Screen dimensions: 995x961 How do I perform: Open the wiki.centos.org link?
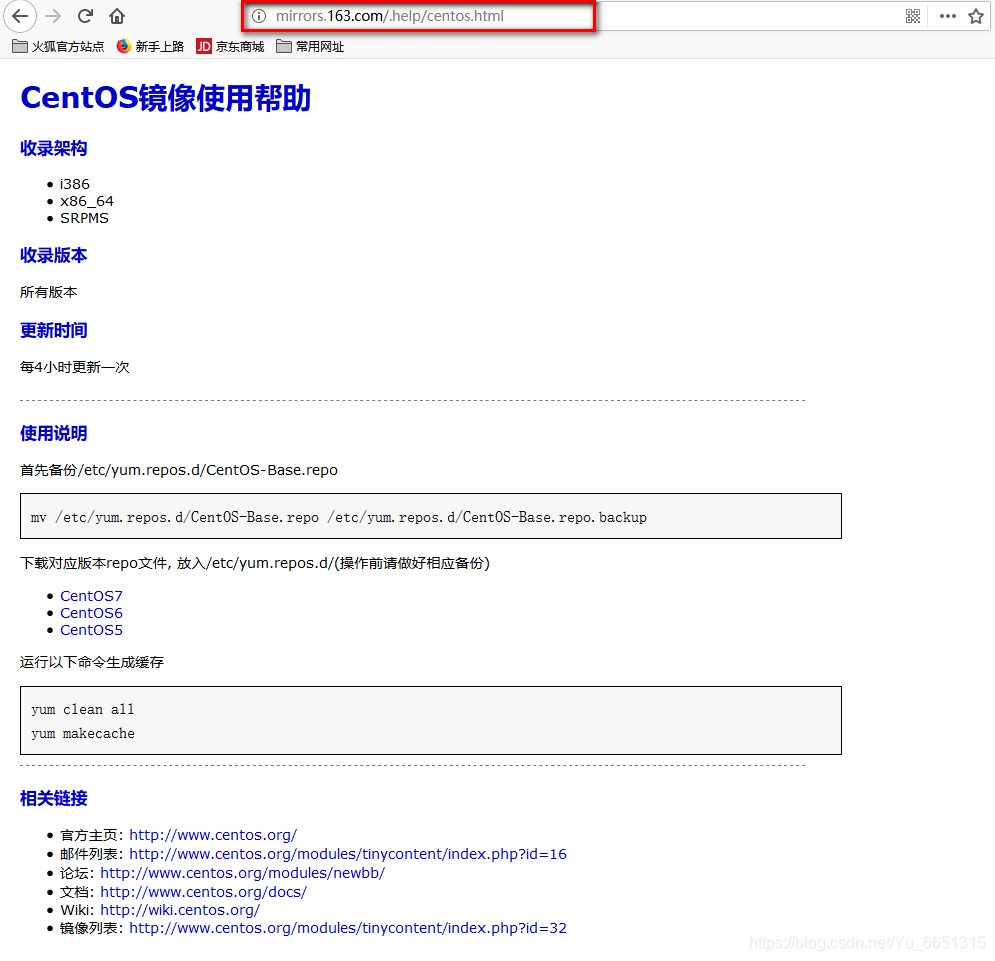coord(180,910)
